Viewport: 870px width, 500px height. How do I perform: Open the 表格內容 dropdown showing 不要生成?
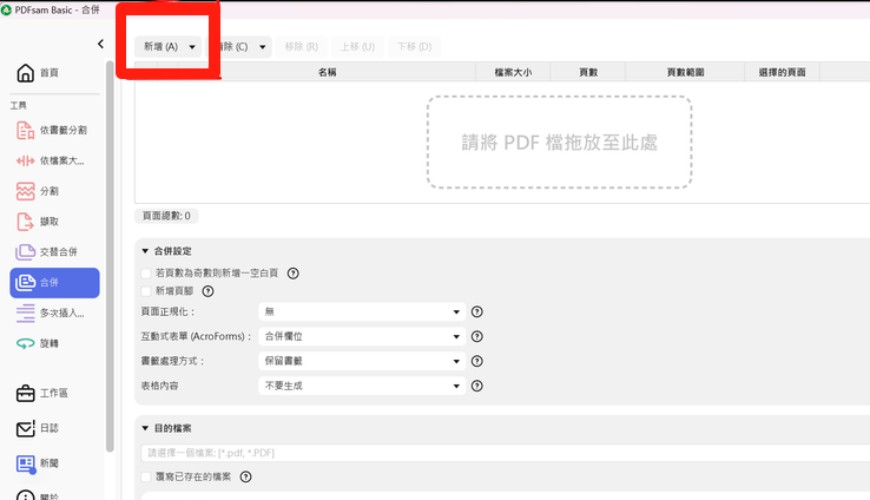click(x=362, y=386)
